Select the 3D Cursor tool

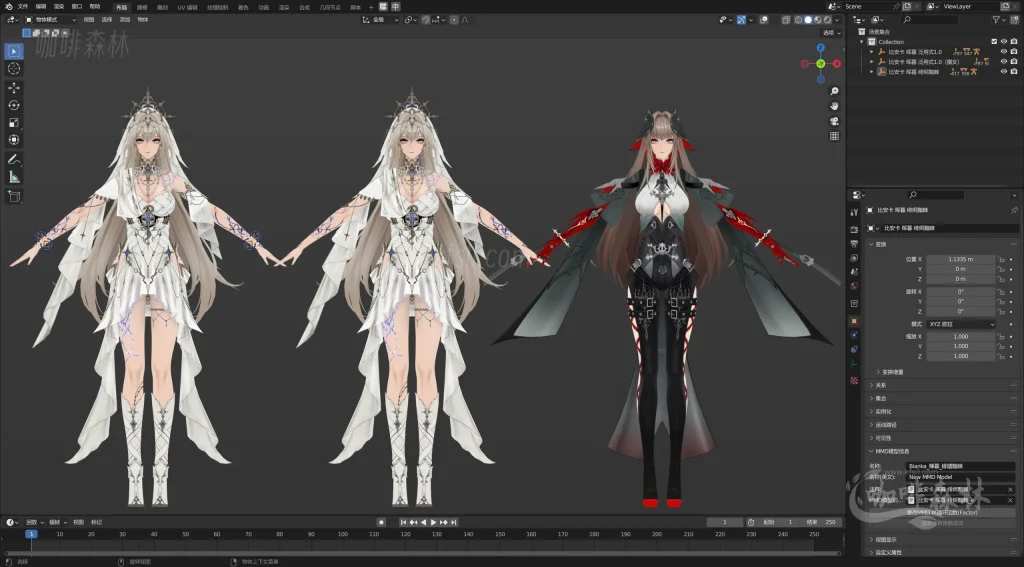pyautogui.click(x=14, y=69)
